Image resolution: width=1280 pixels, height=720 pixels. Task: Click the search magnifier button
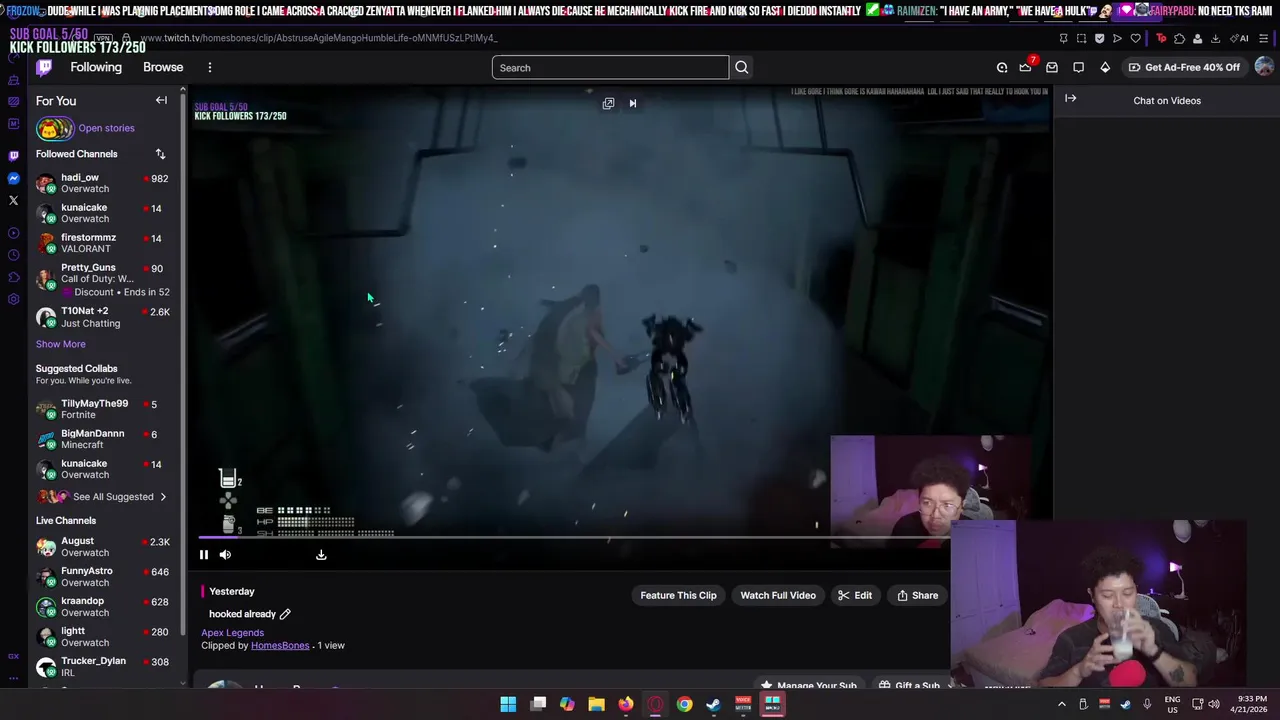pos(741,67)
